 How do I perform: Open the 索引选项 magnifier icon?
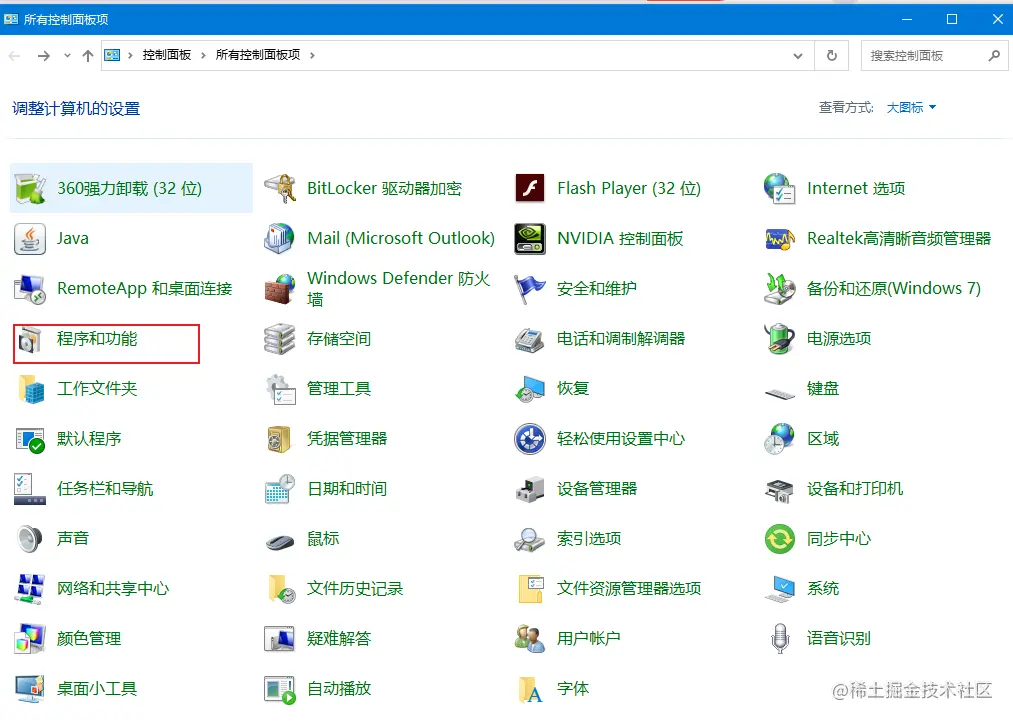point(530,539)
